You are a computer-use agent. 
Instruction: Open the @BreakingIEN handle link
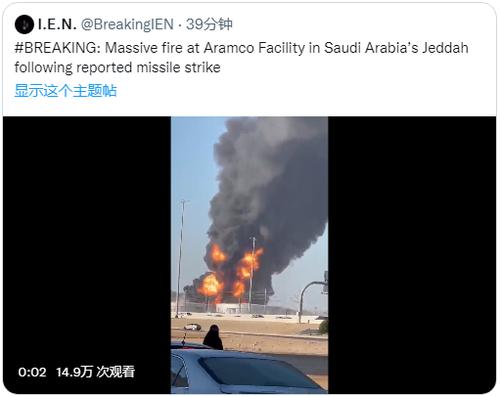point(127,24)
